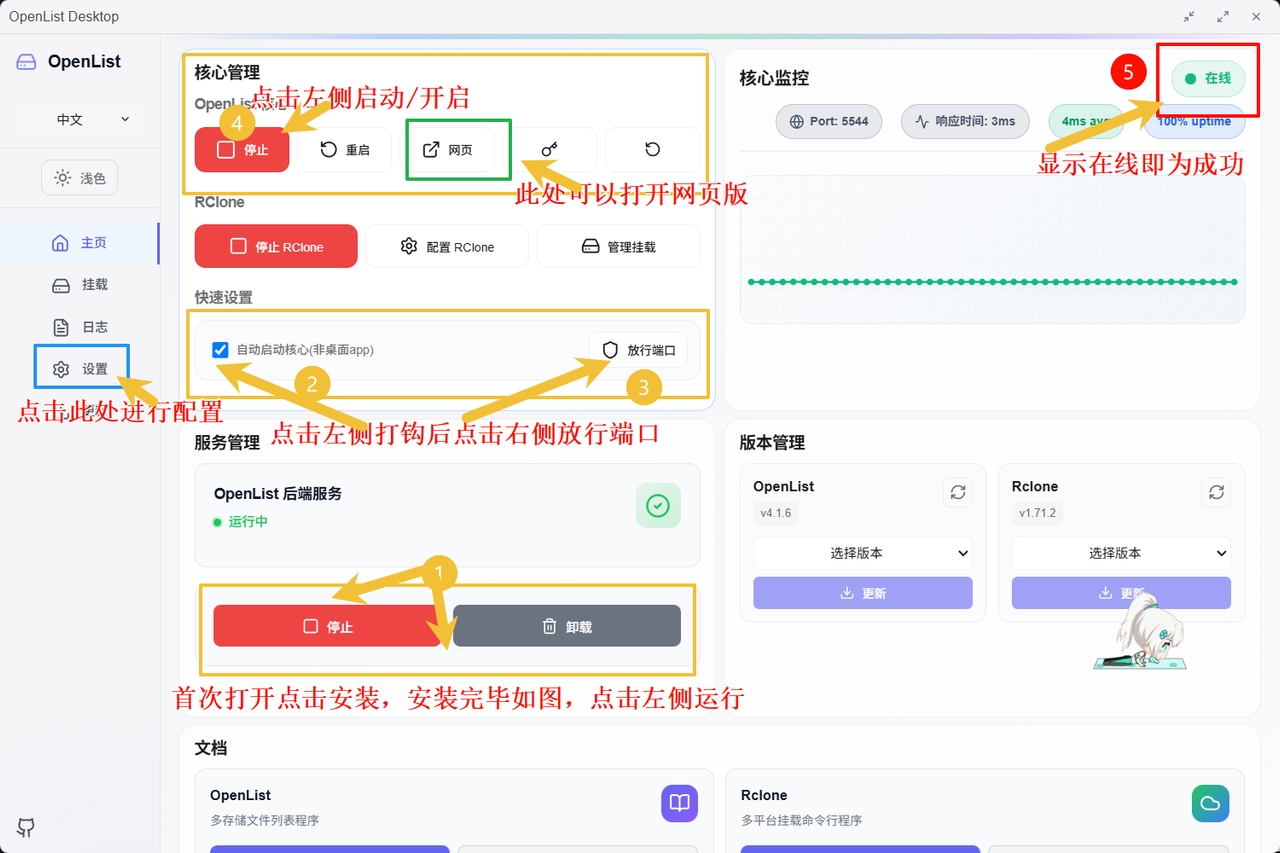The height and width of the screenshot is (853, 1280).
Task: Click the restart arrow icon on 重启
Action: (328, 150)
